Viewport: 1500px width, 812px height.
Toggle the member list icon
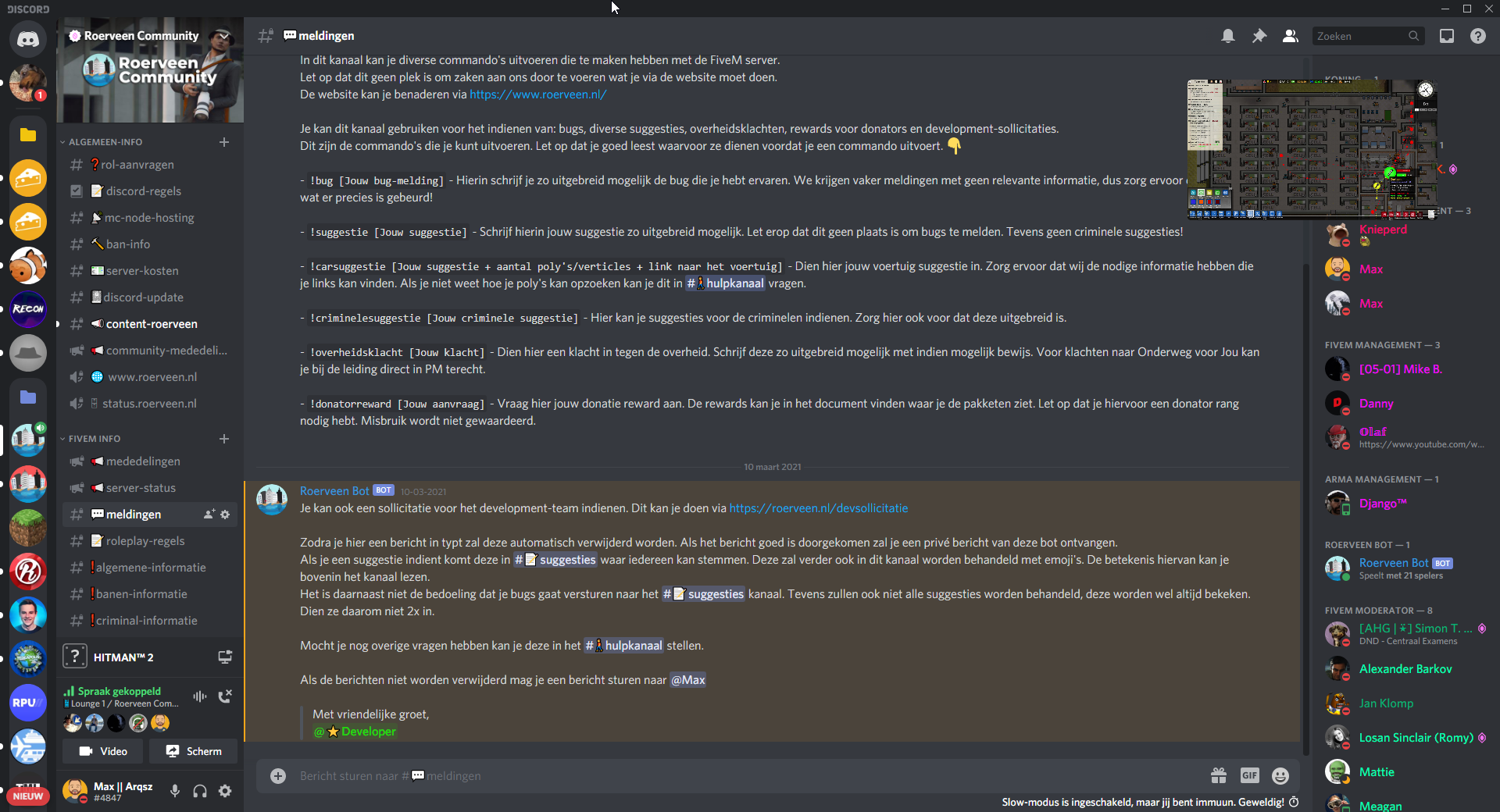click(x=1291, y=36)
